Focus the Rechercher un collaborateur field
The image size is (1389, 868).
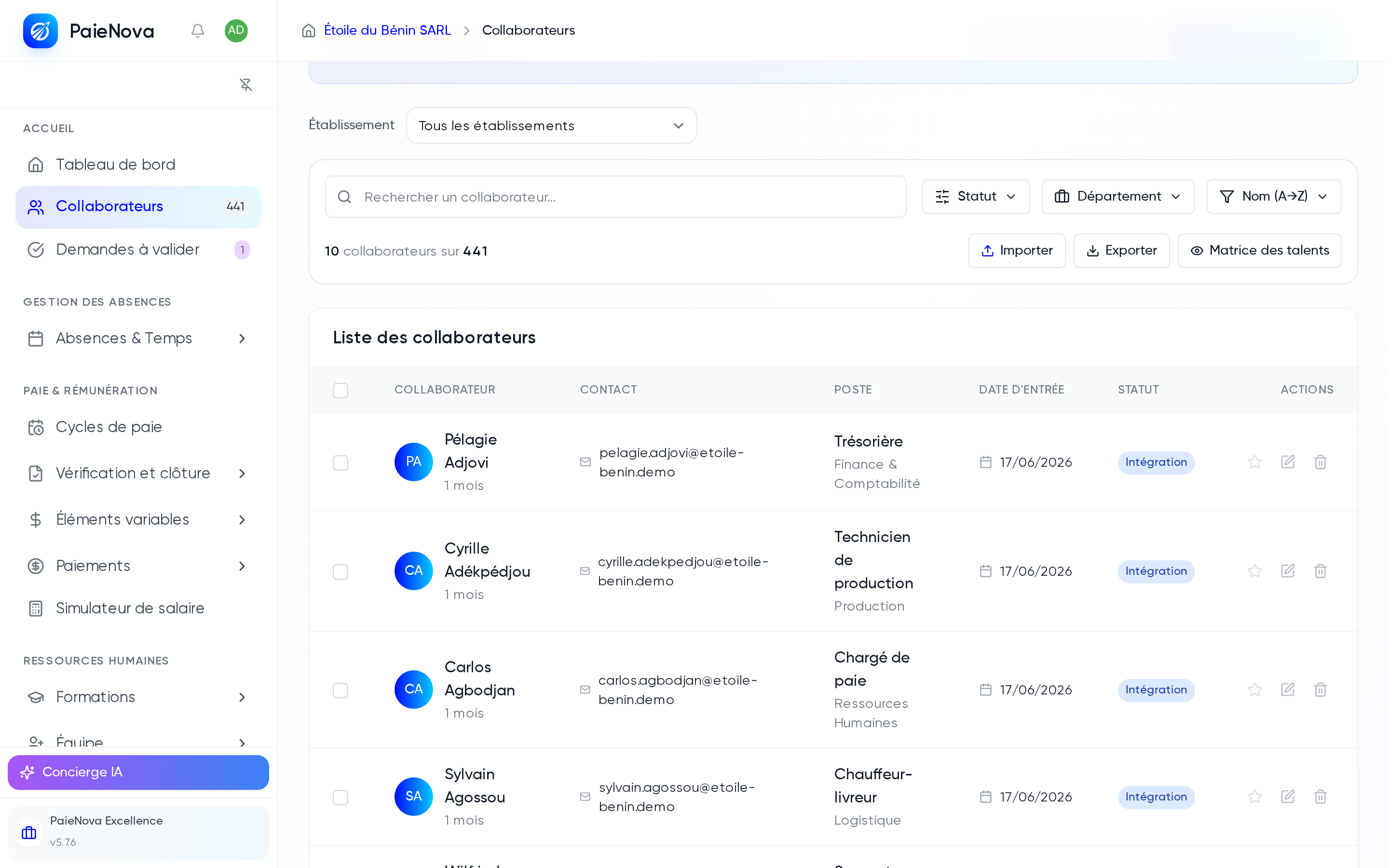point(615,197)
